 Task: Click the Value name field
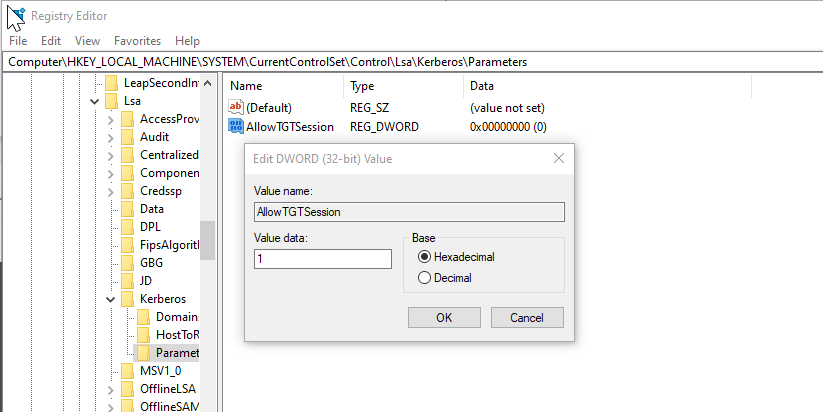[409, 212]
